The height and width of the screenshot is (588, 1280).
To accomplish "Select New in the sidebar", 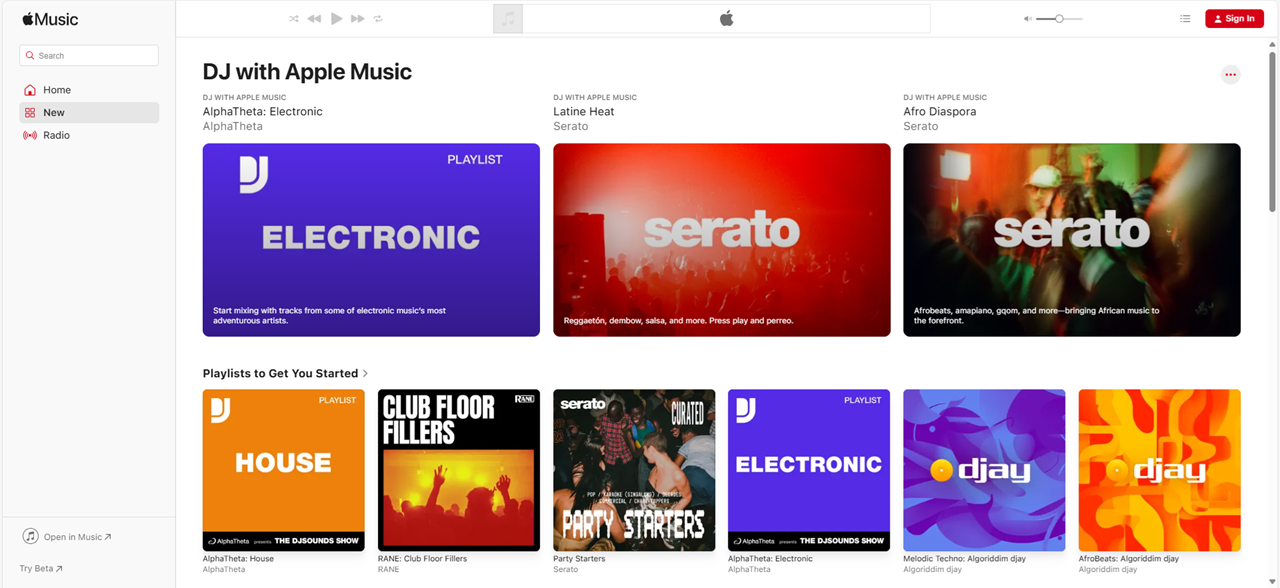I will tap(89, 113).
